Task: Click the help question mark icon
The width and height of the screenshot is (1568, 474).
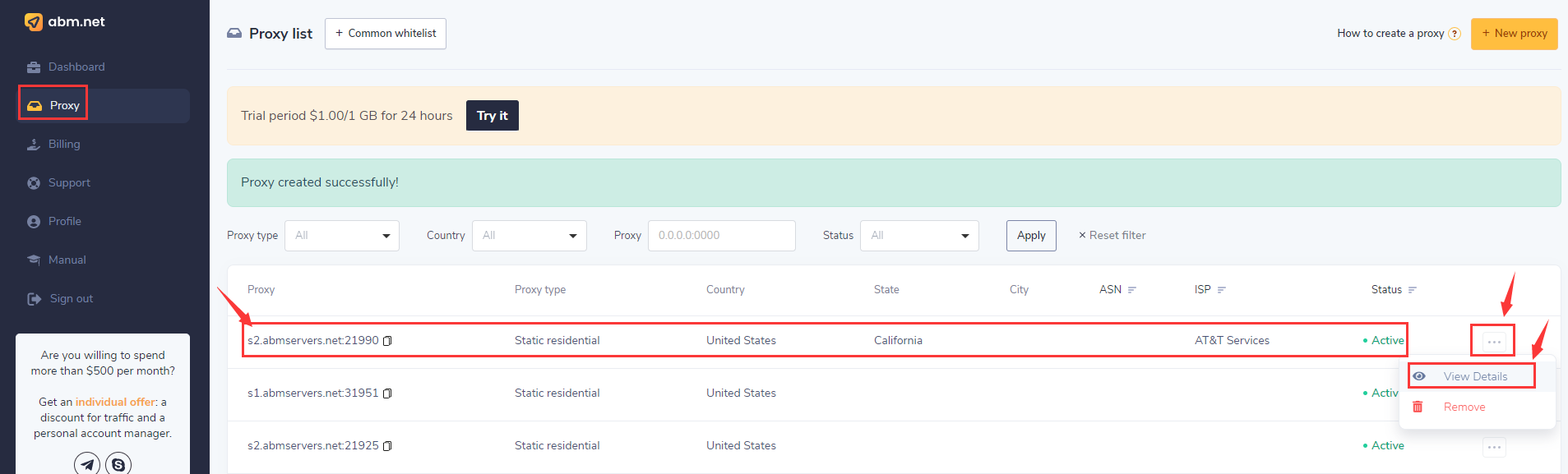Action: coord(1455,34)
